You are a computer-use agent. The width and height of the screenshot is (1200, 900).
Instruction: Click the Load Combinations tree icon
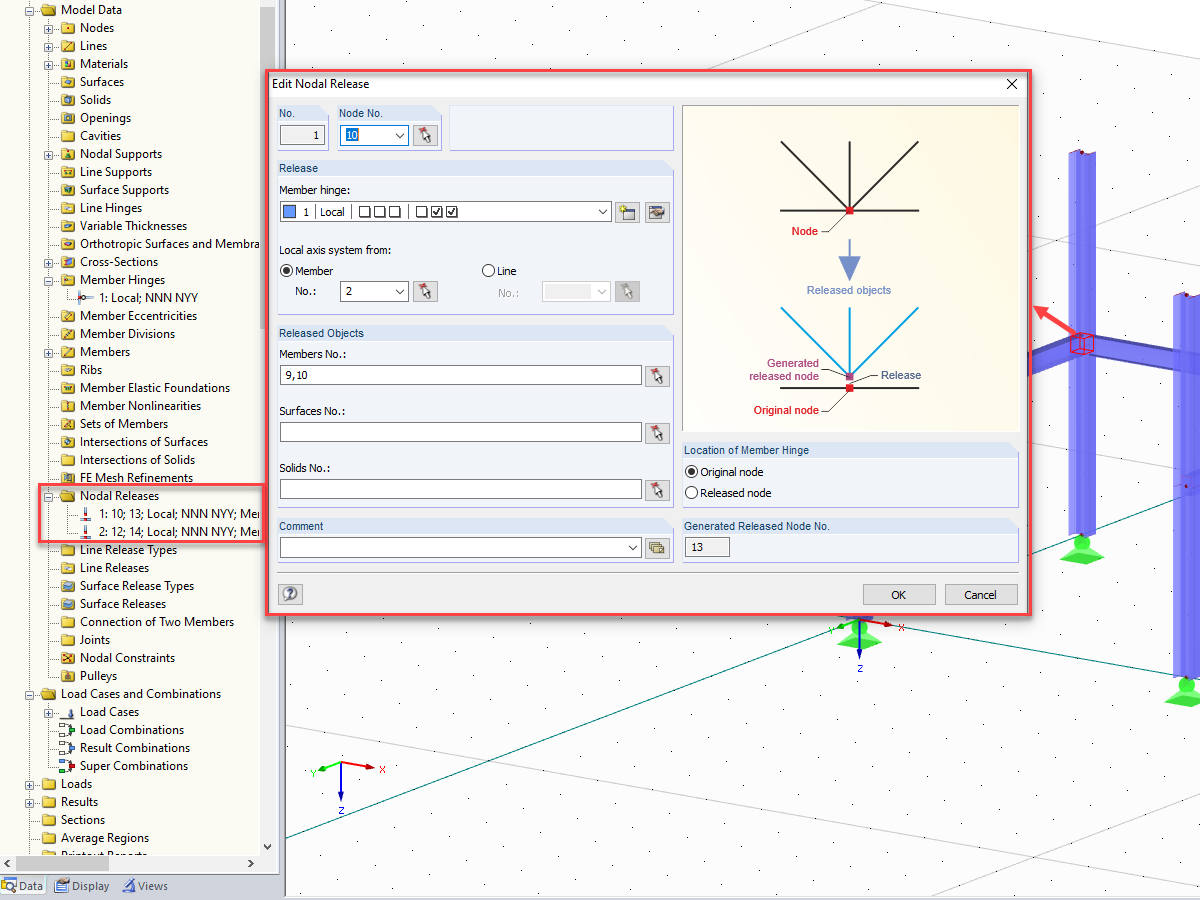[68, 730]
